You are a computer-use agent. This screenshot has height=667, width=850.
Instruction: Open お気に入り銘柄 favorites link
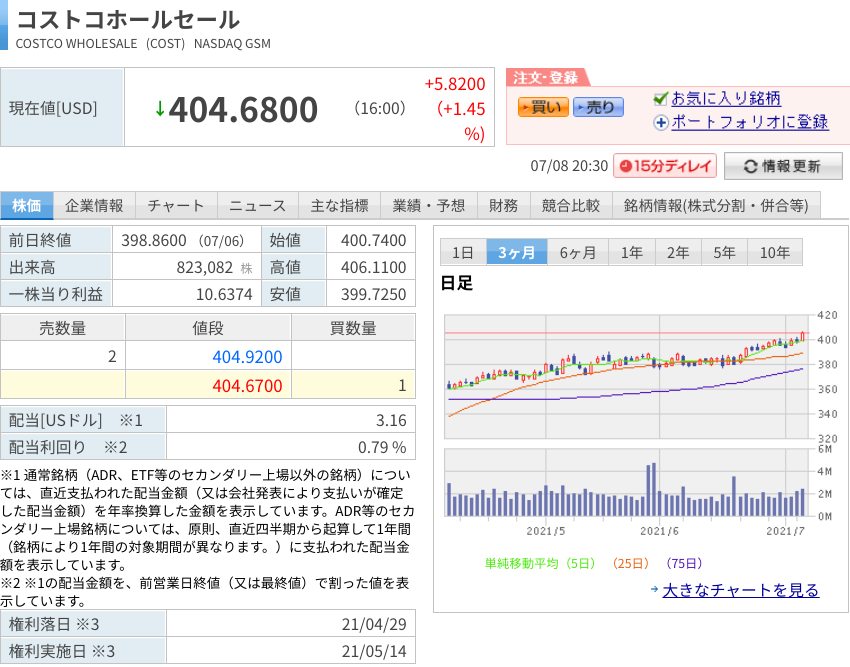tap(726, 98)
